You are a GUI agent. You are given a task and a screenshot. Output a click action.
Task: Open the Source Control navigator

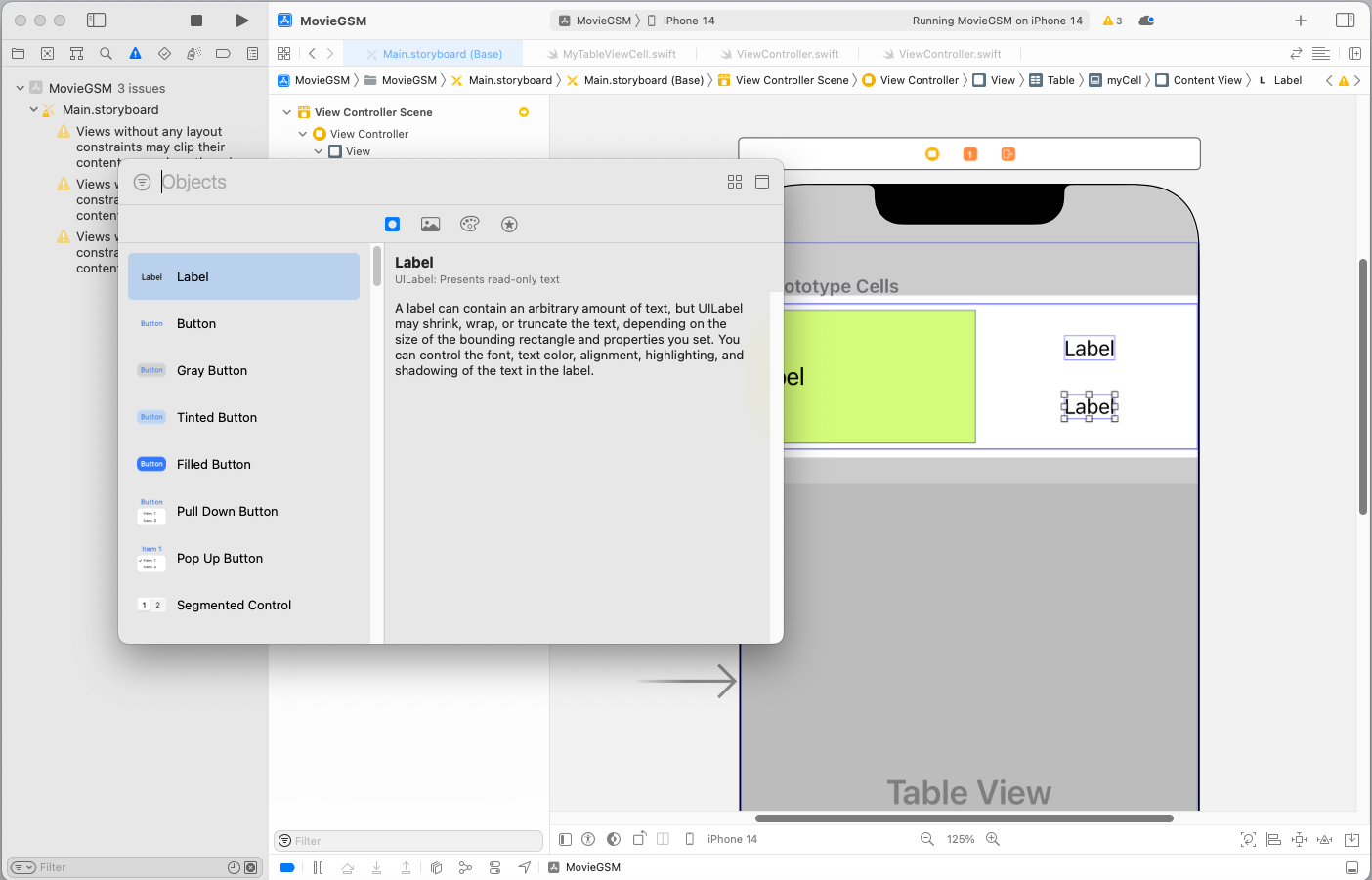coord(47,54)
